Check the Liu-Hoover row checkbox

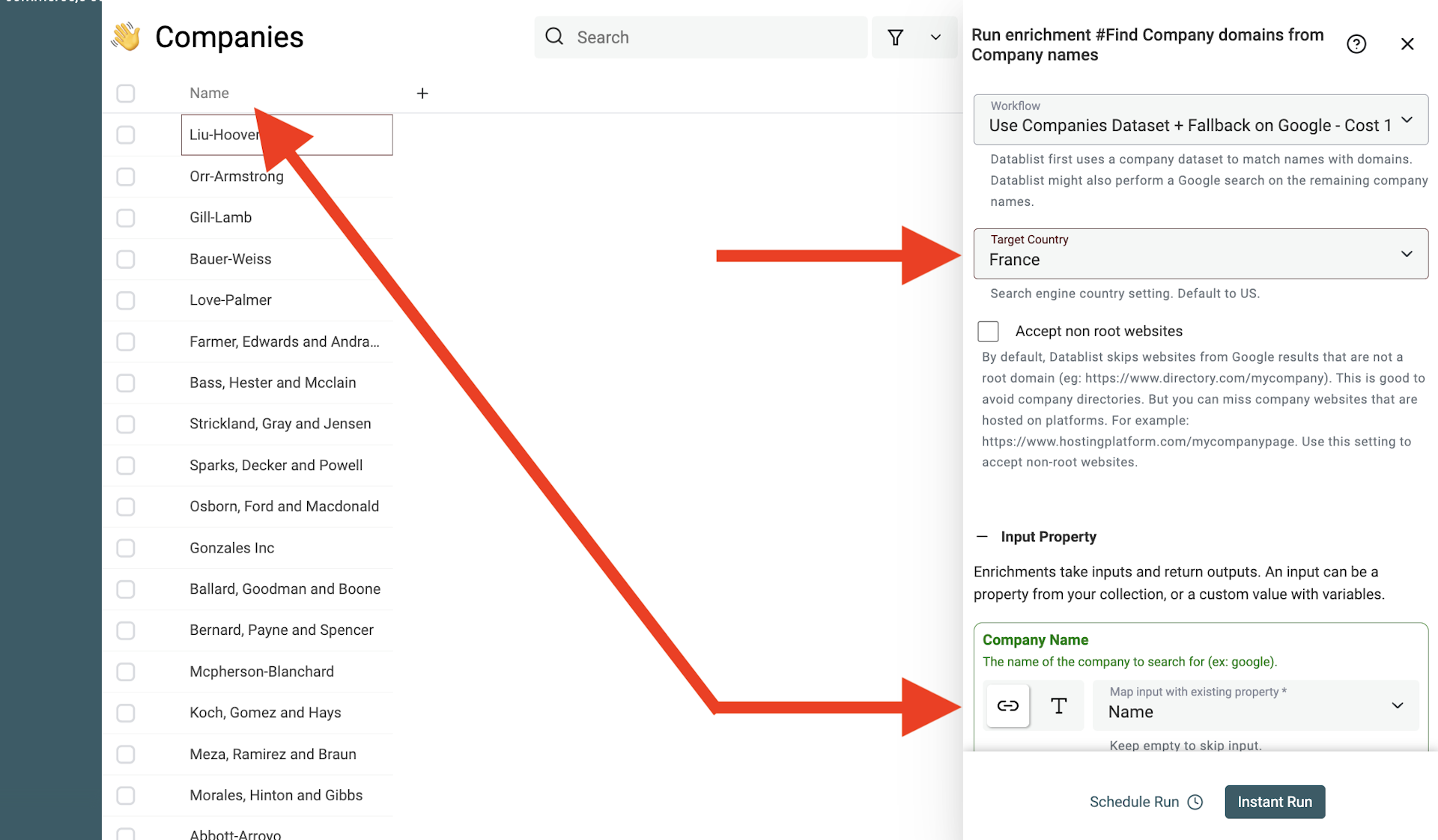click(127, 134)
